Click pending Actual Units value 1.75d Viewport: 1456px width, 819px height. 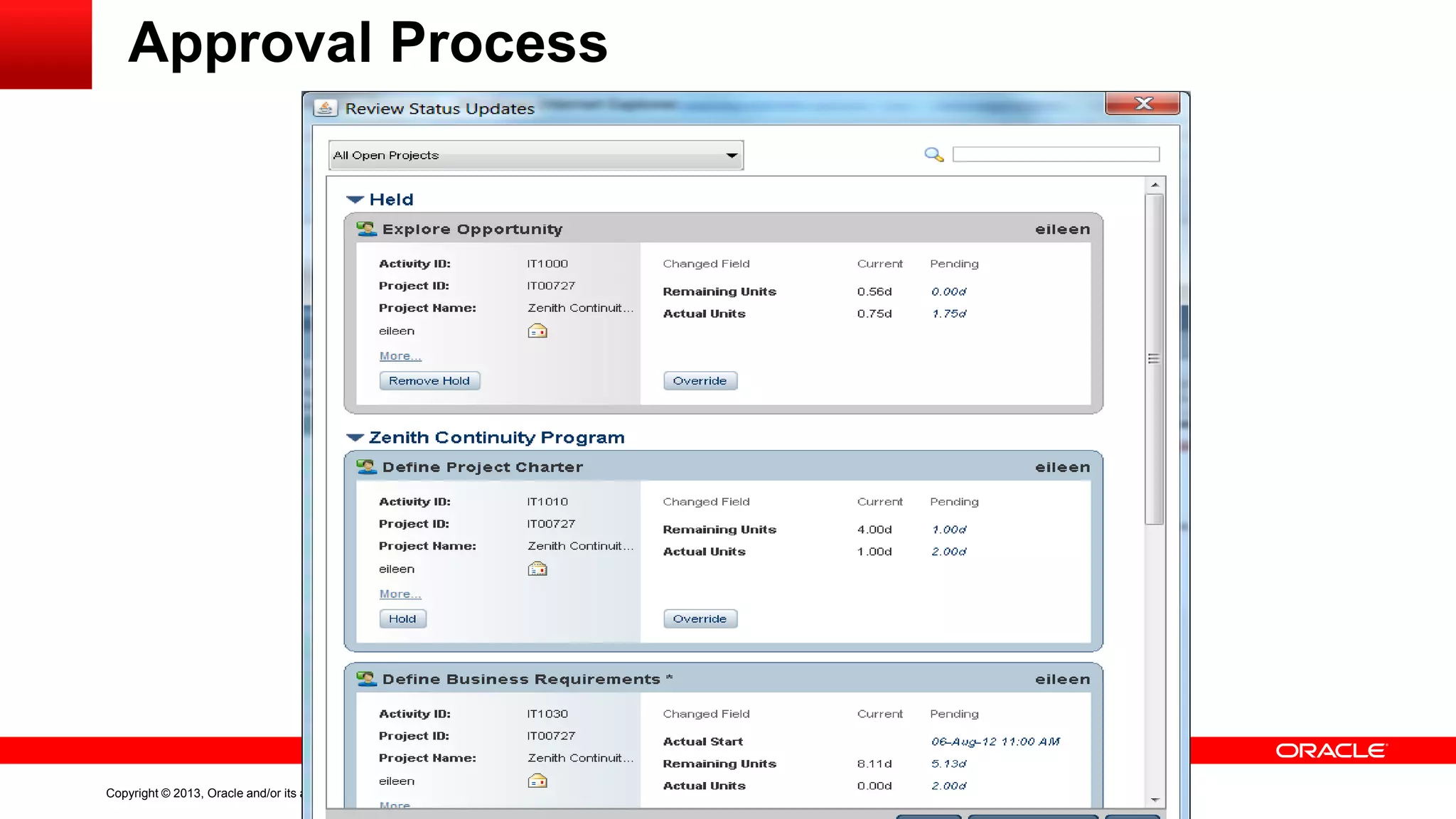948,314
